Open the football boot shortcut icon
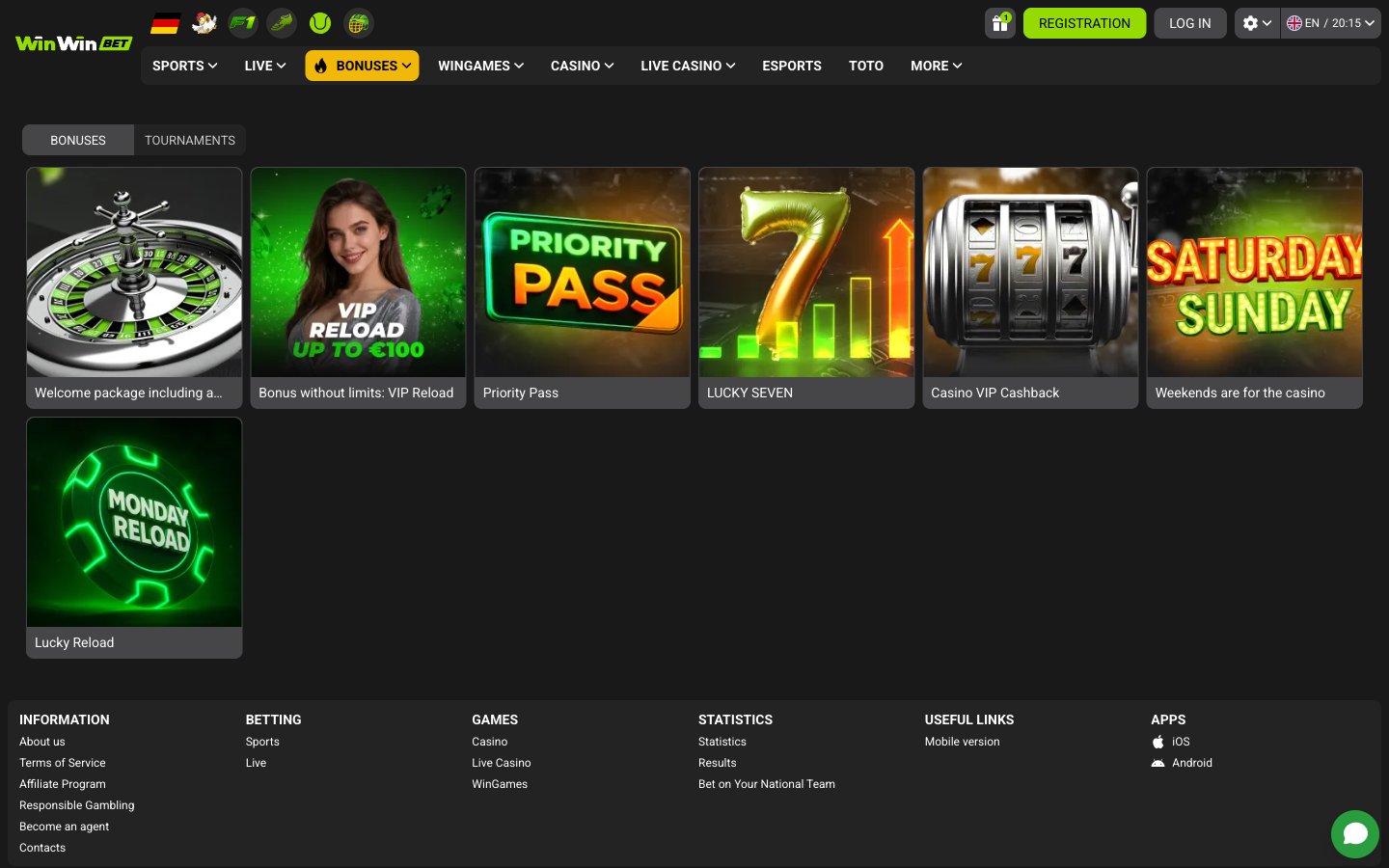 pyautogui.click(x=282, y=23)
